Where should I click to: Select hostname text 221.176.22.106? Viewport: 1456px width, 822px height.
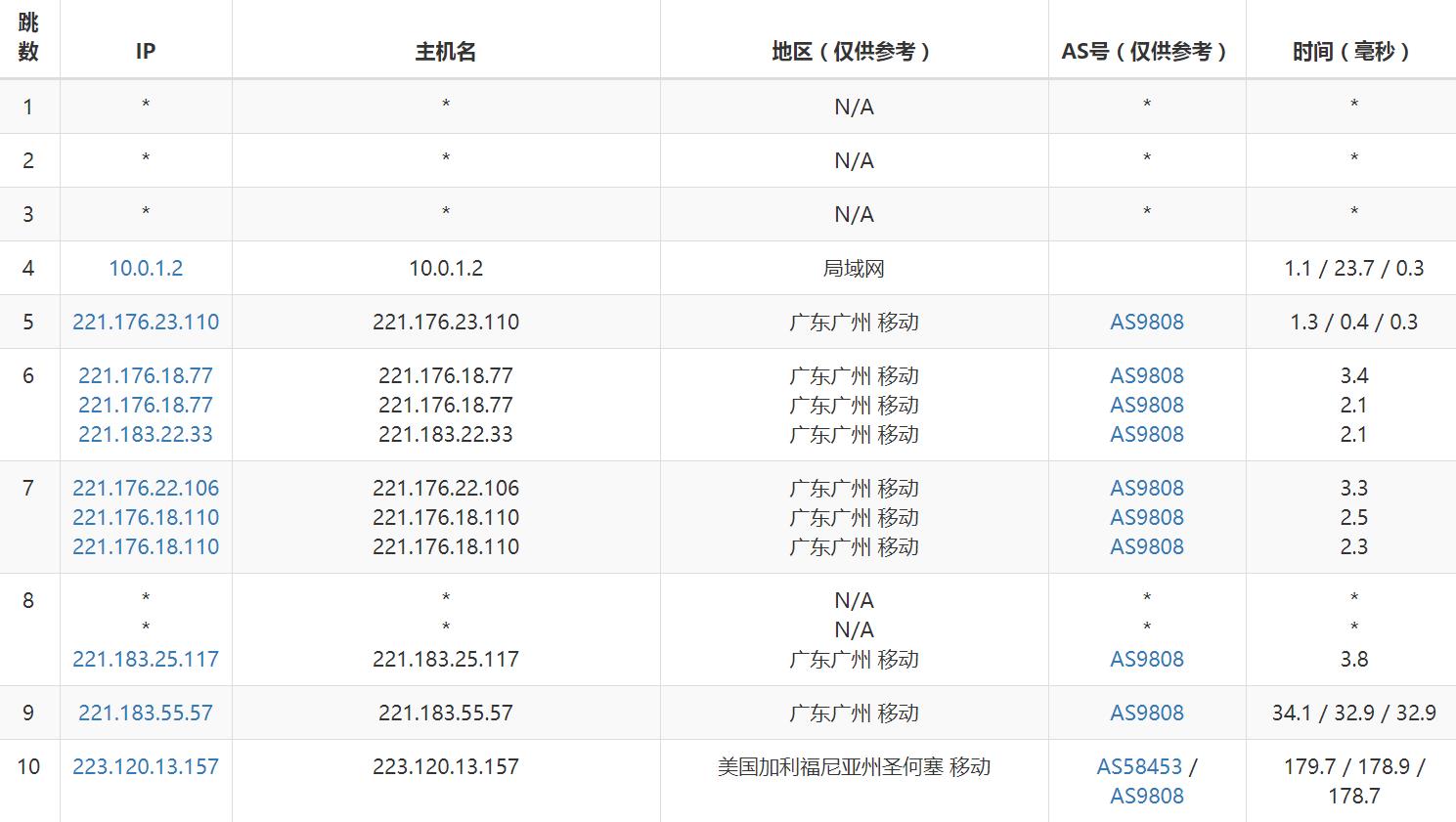446,488
